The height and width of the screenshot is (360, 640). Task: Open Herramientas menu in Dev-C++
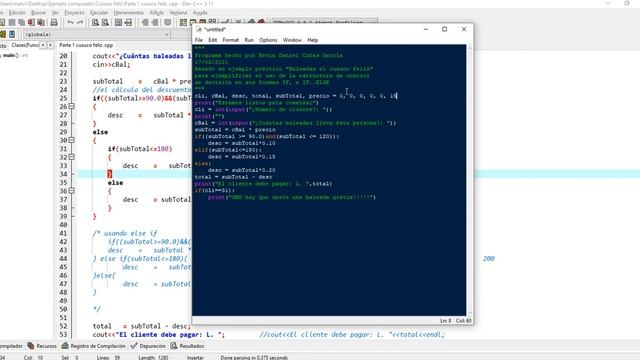[x=129, y=13]
